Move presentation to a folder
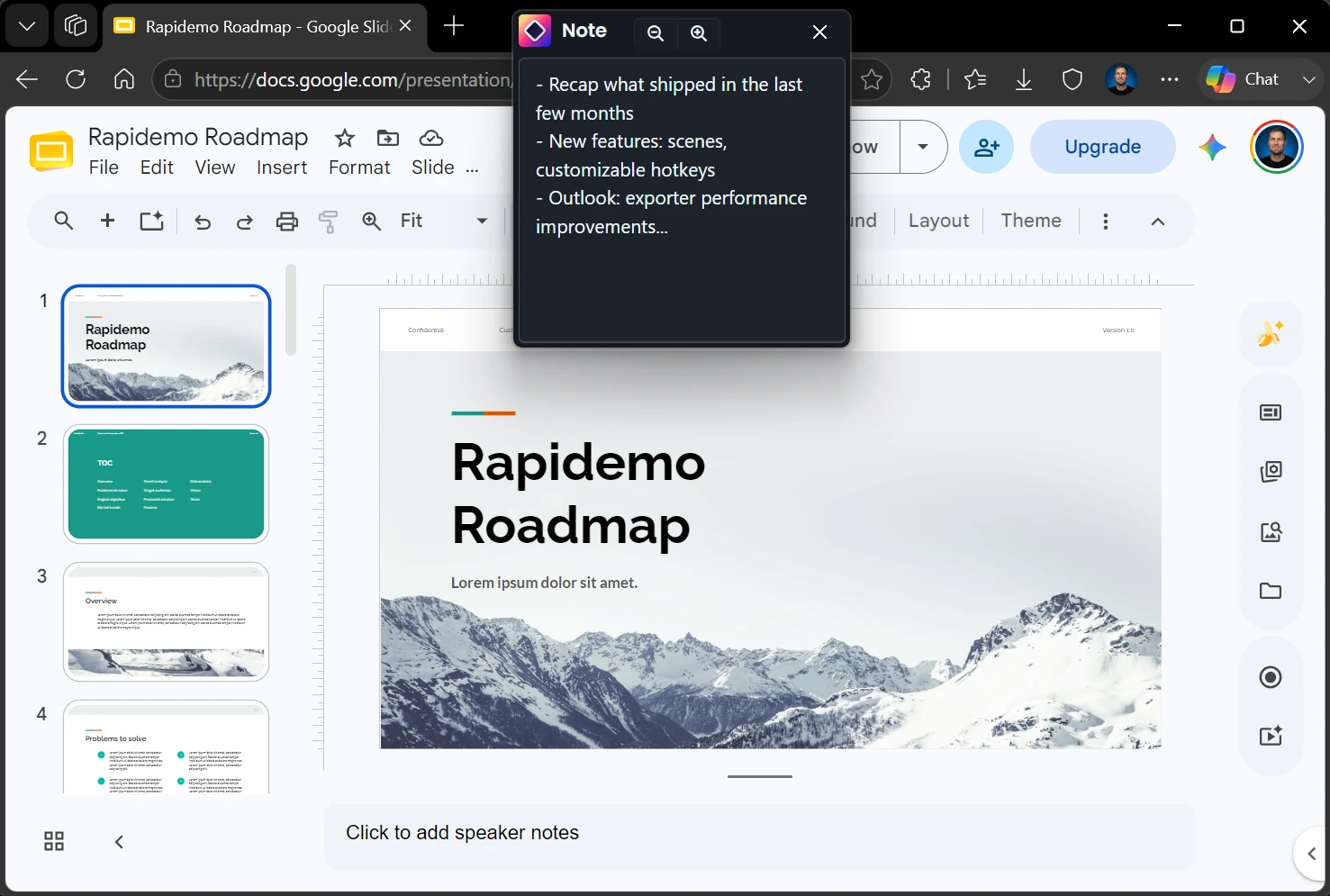Screen dimensions: 1330x896 pyautogui.click(x=388, y=138)
